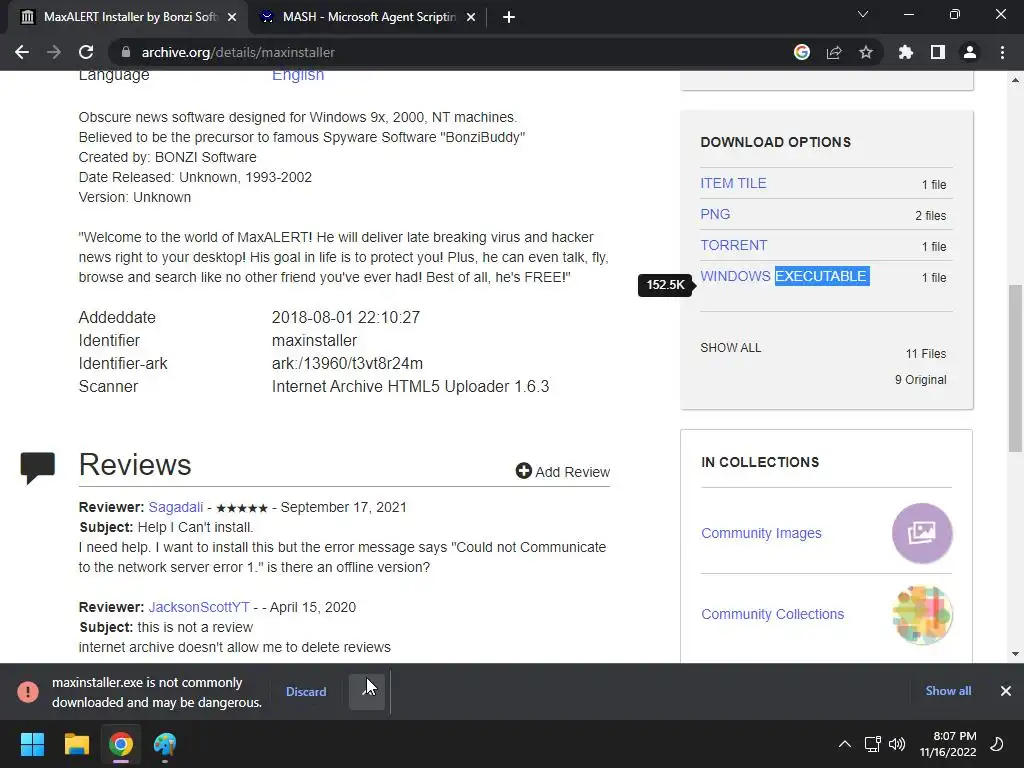The height and width of the screenshot is (768, 1024).
Task: Download the ITEM TILE file
Action: pyautogui.click(x=733, y=184)
